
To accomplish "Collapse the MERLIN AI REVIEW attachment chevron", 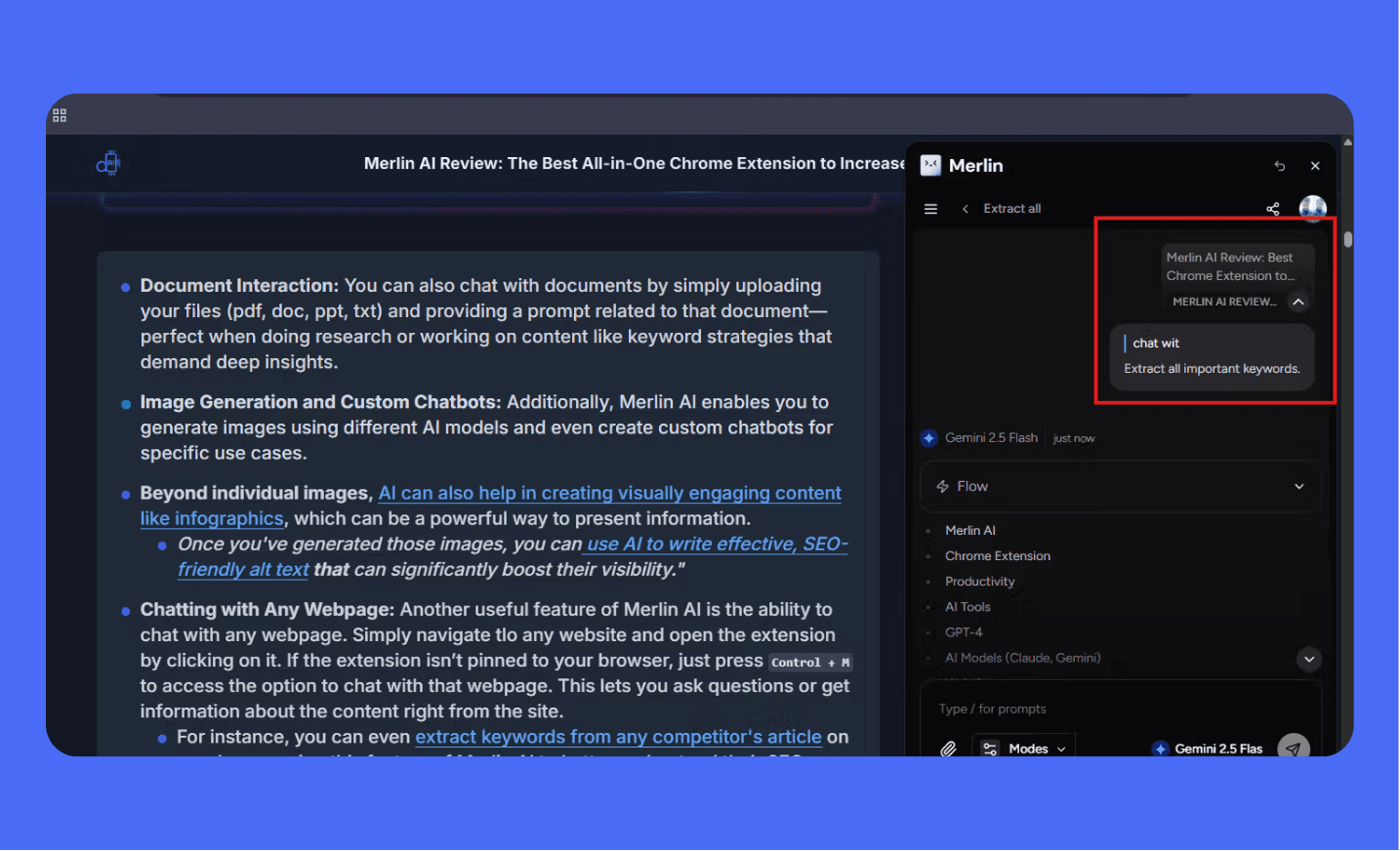I will pyautogui.click(x=1298, y=302).
